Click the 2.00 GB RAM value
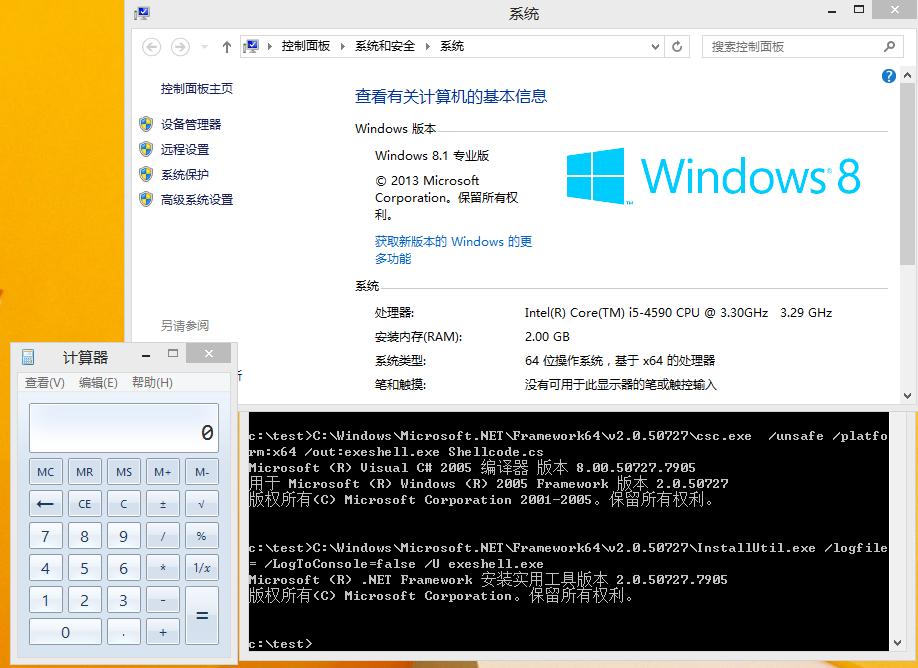The width and height of the screenshot is (918, 668). click(x=547, y=337)
